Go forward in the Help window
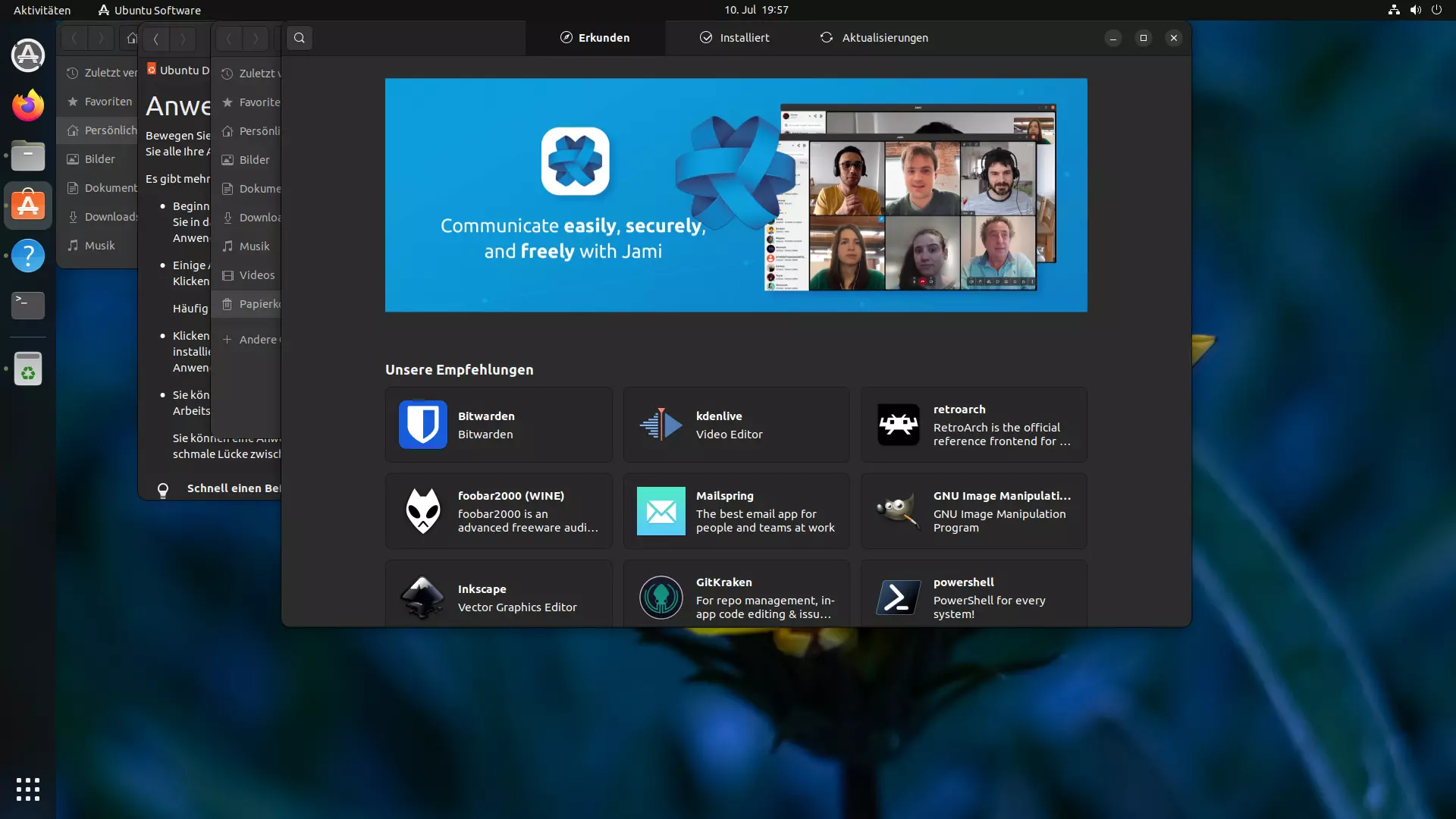This screenshot has width=1456, height=819. (x=183, y=39)
